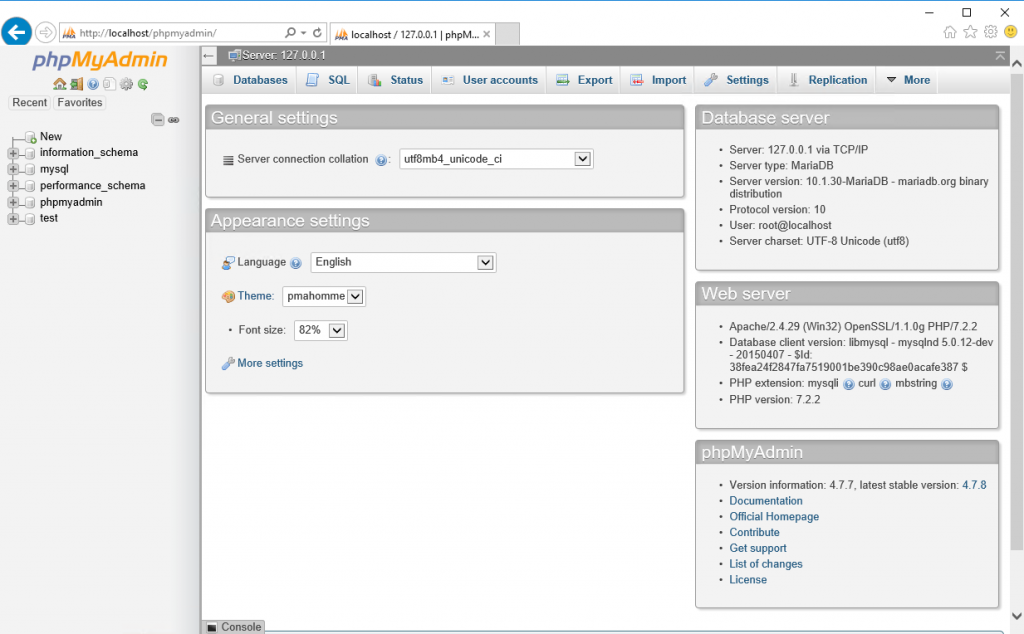Open phpMyAdmin documentation blue help icon in sidebar

tap(93, 84)
